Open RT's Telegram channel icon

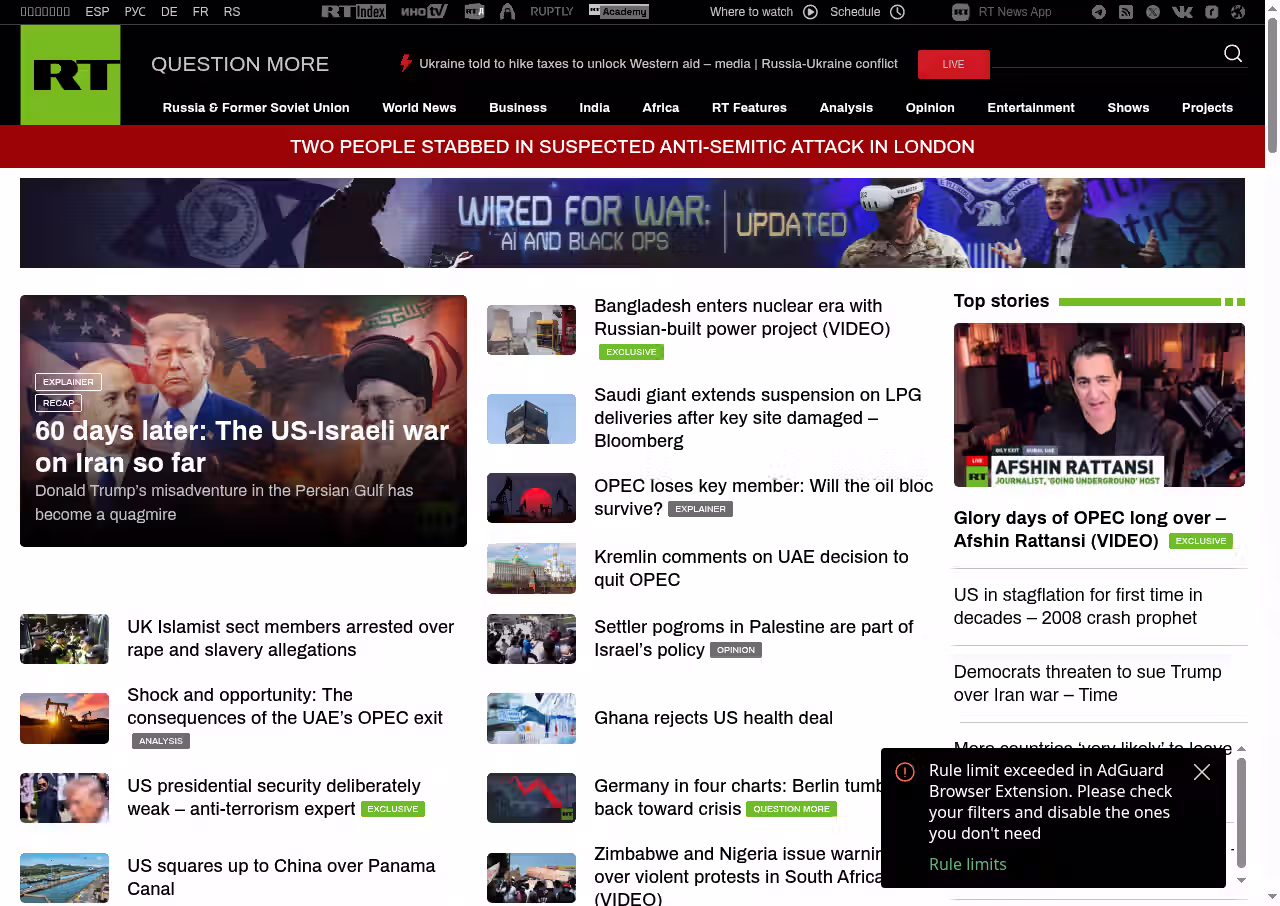pos(1099,12)
